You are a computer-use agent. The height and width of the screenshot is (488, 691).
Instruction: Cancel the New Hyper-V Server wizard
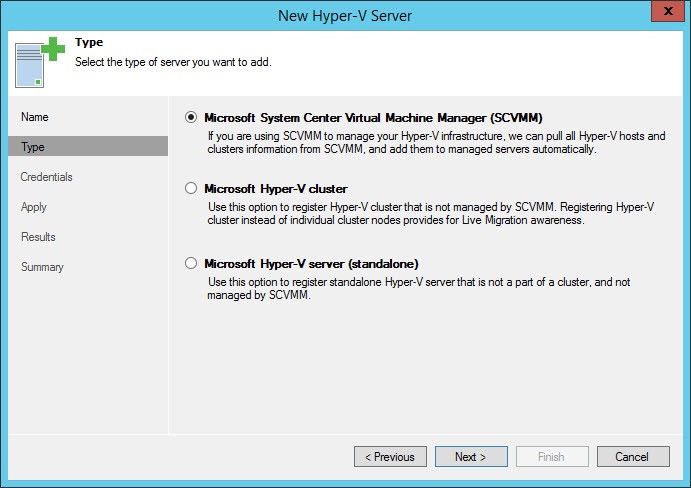tap(633, 456)
